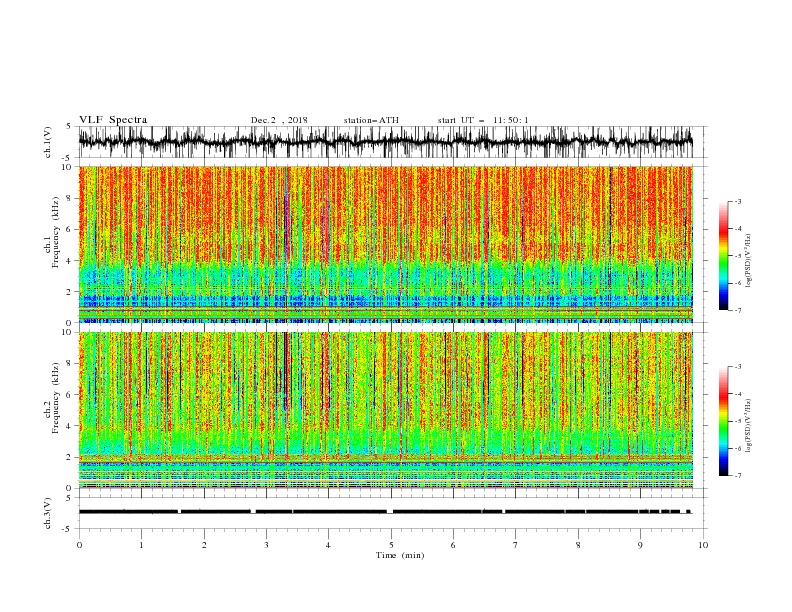
Task: Click the ch.3 black signal trace
Action: coord(385,512)
